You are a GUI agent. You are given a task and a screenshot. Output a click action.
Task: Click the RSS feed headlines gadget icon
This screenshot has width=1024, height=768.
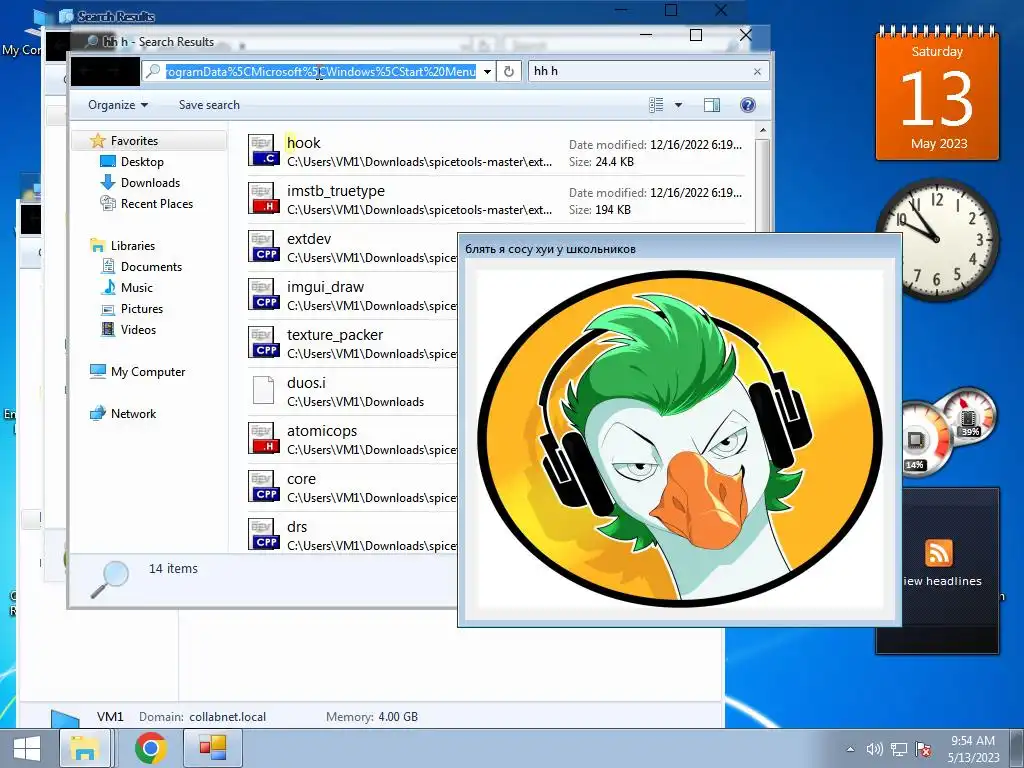coord(938,554)
